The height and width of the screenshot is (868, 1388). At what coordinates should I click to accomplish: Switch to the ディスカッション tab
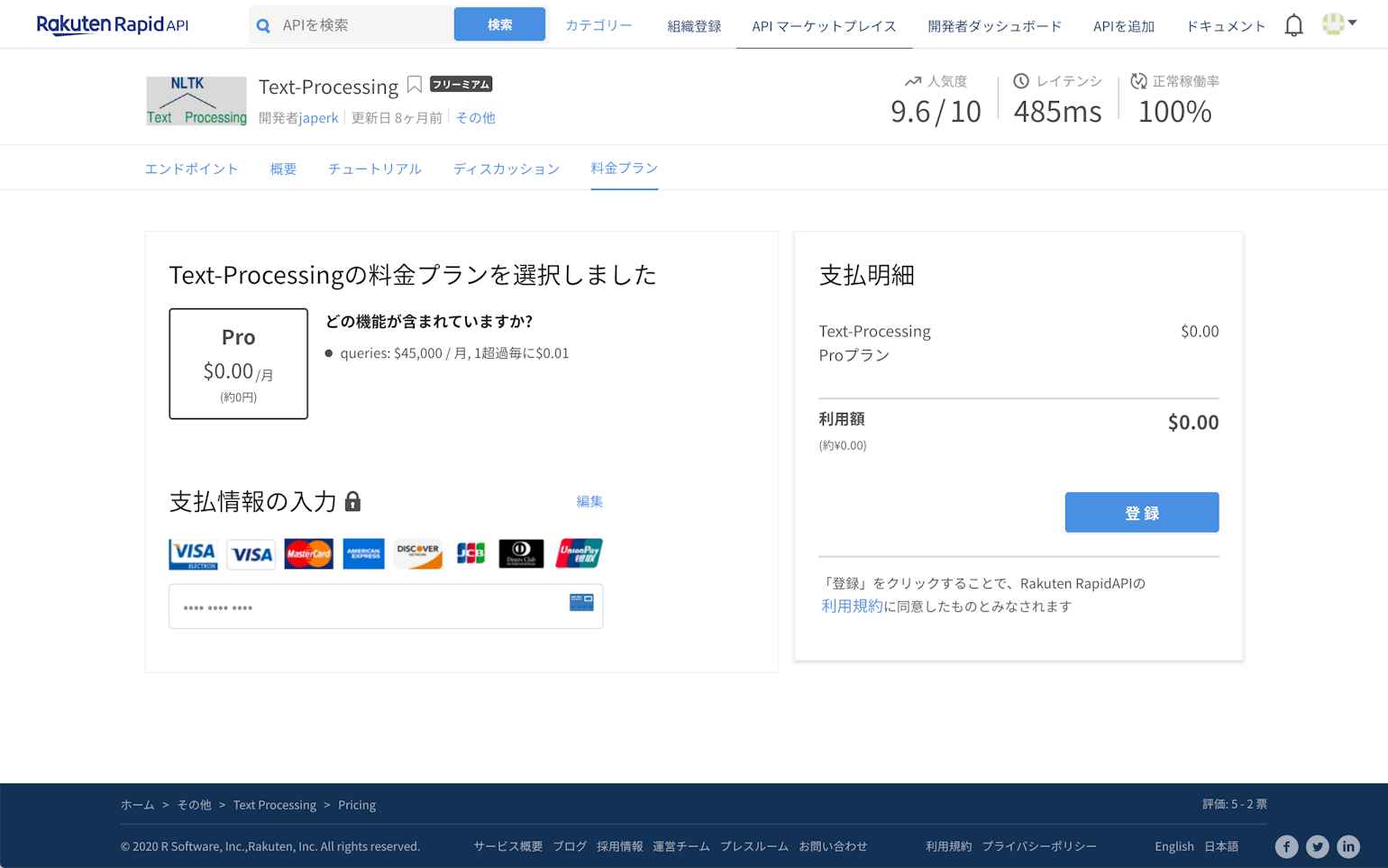pos(506,168)
